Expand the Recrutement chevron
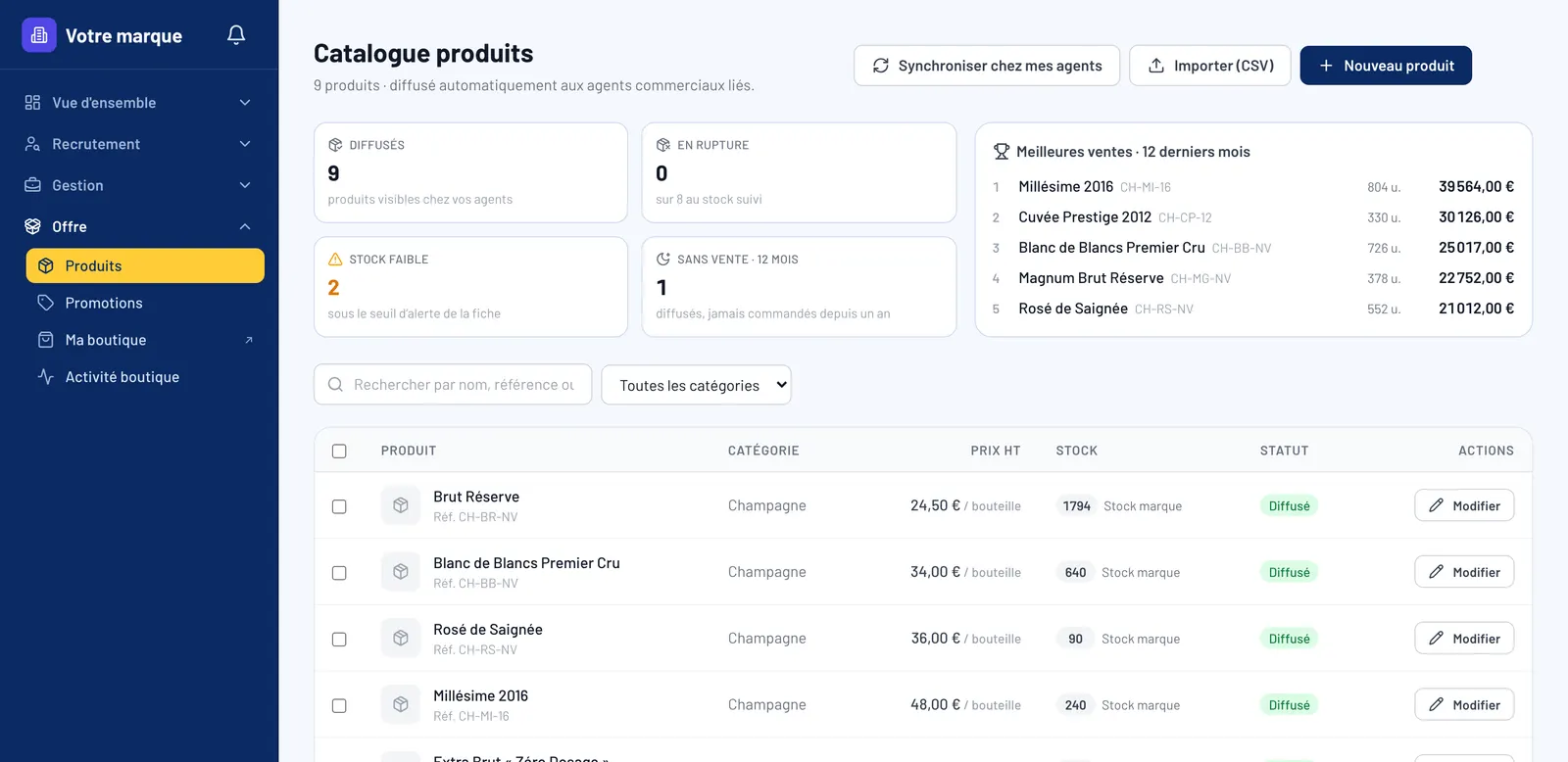The width and height of the screenshot is (1568, 762). tap(245, 144)
